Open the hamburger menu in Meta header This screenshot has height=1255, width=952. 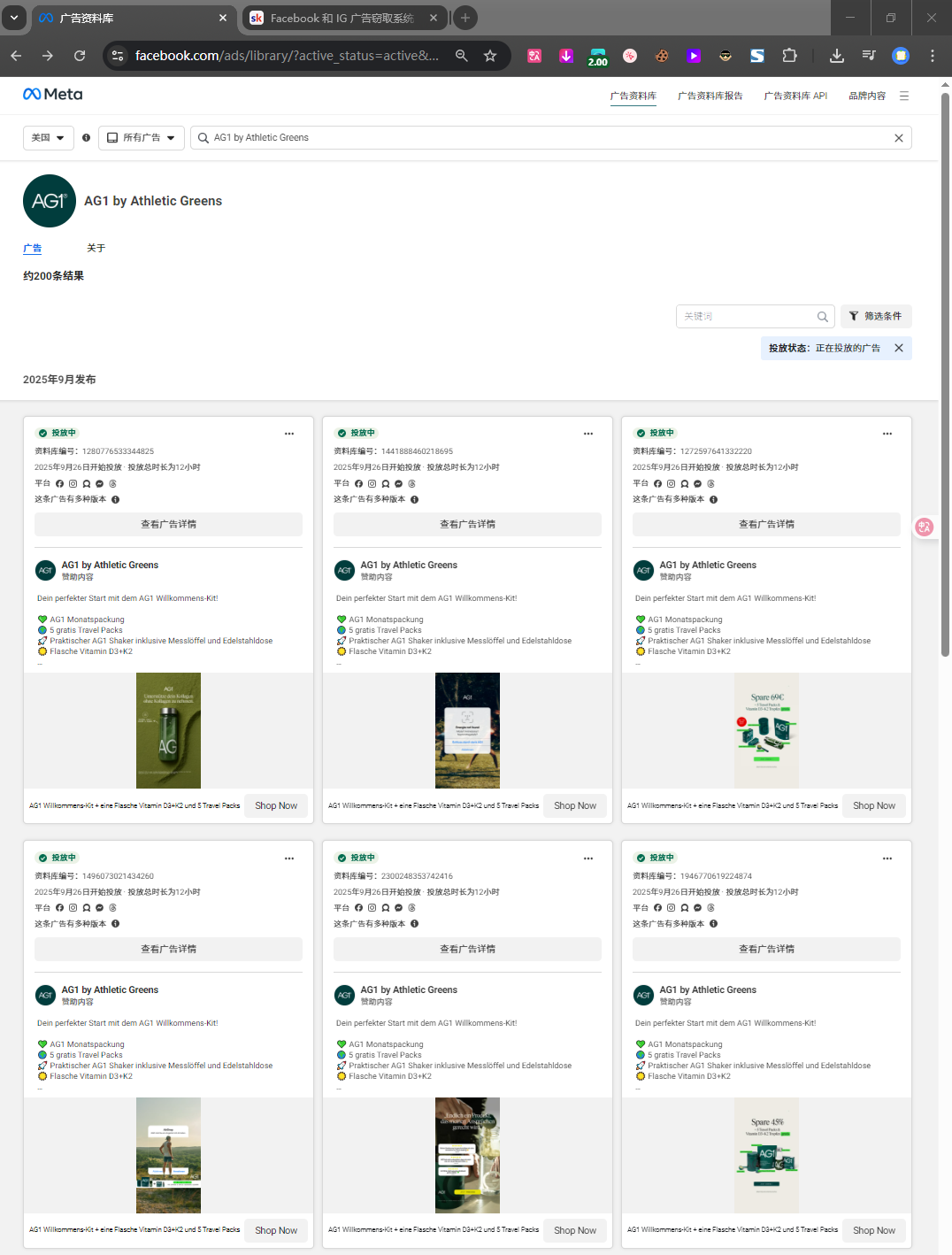click(x=904, y=96)
